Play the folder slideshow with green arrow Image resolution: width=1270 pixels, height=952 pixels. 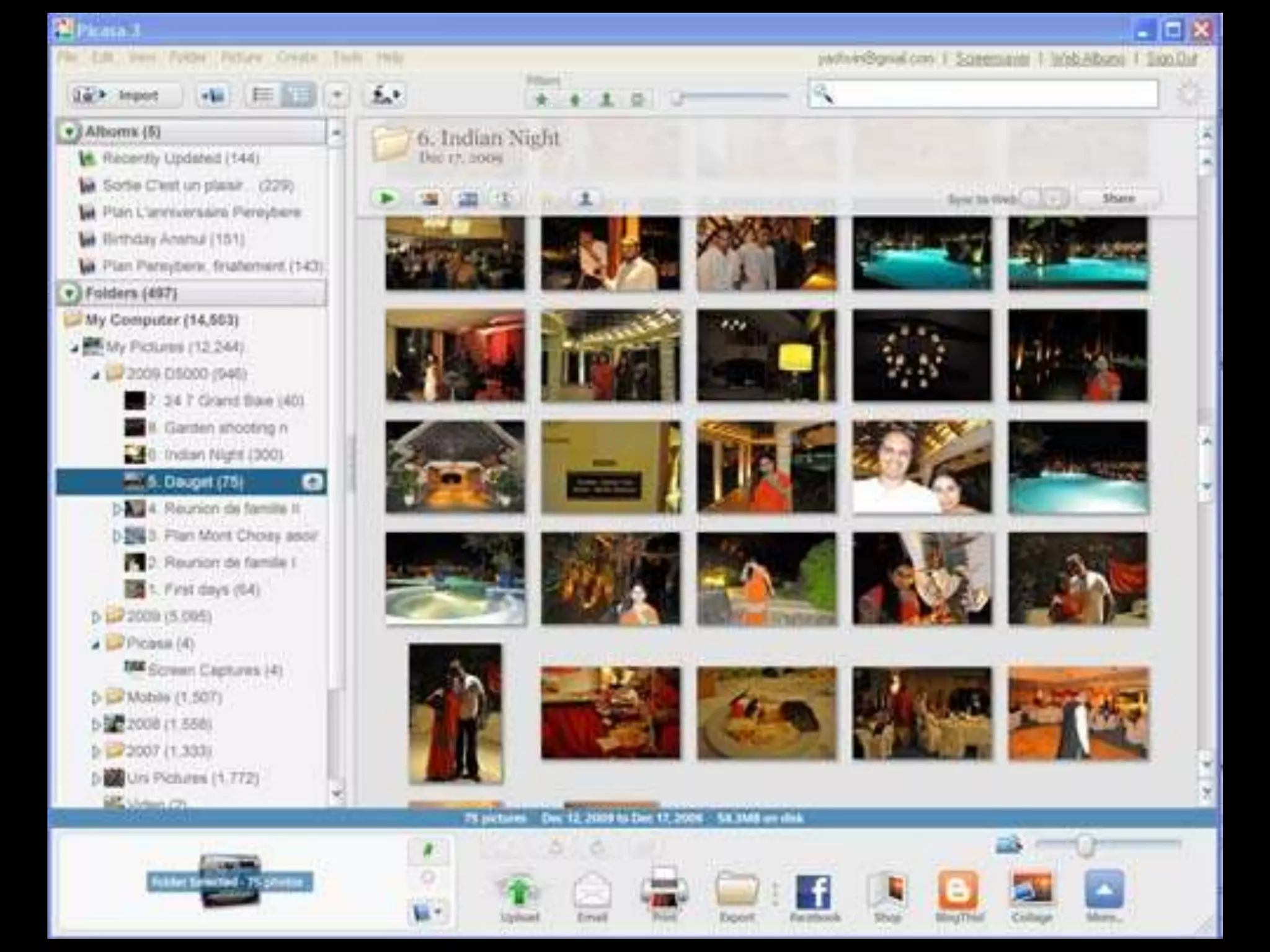coord(386,198)
